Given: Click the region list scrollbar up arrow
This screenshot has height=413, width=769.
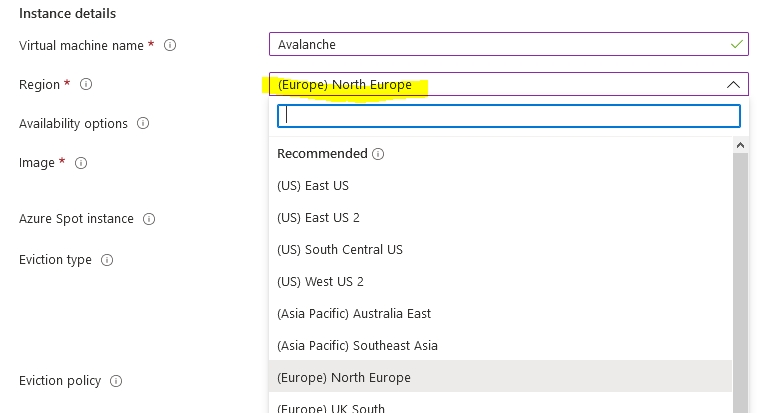Looking at the screenshot, I should click(x=741, y=146).
